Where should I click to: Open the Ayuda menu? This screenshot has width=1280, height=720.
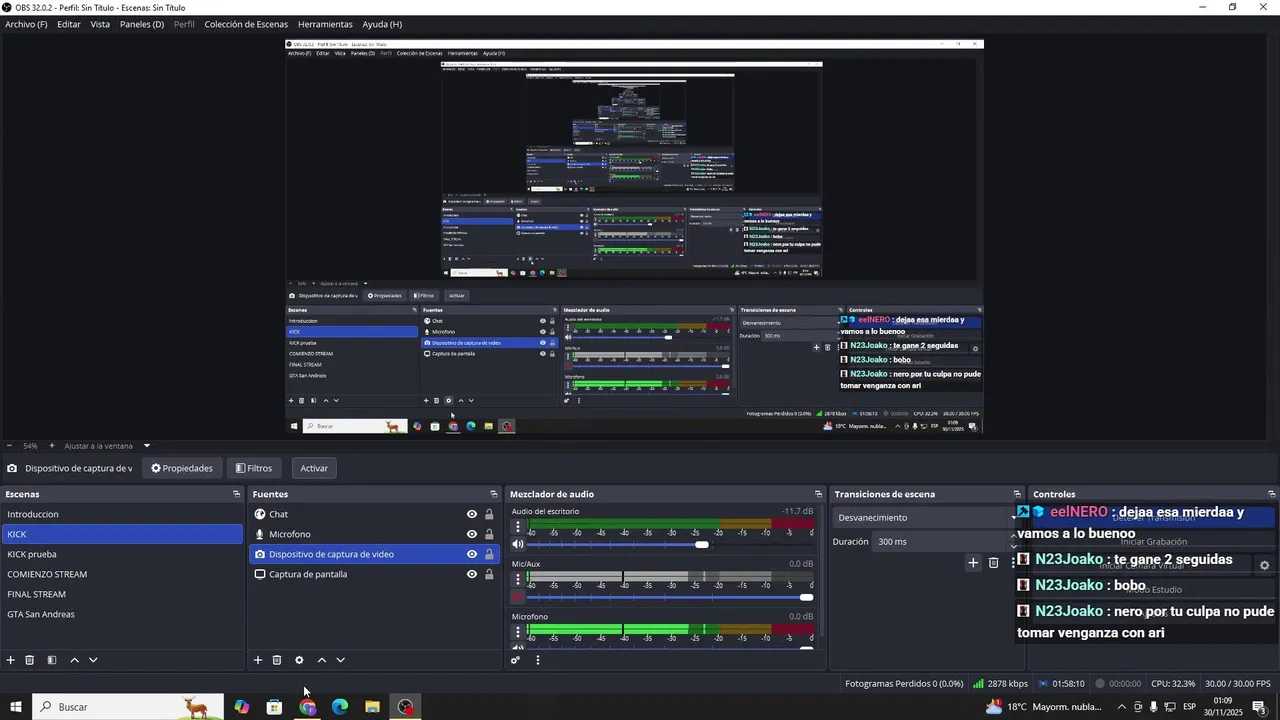coord(382,24)
